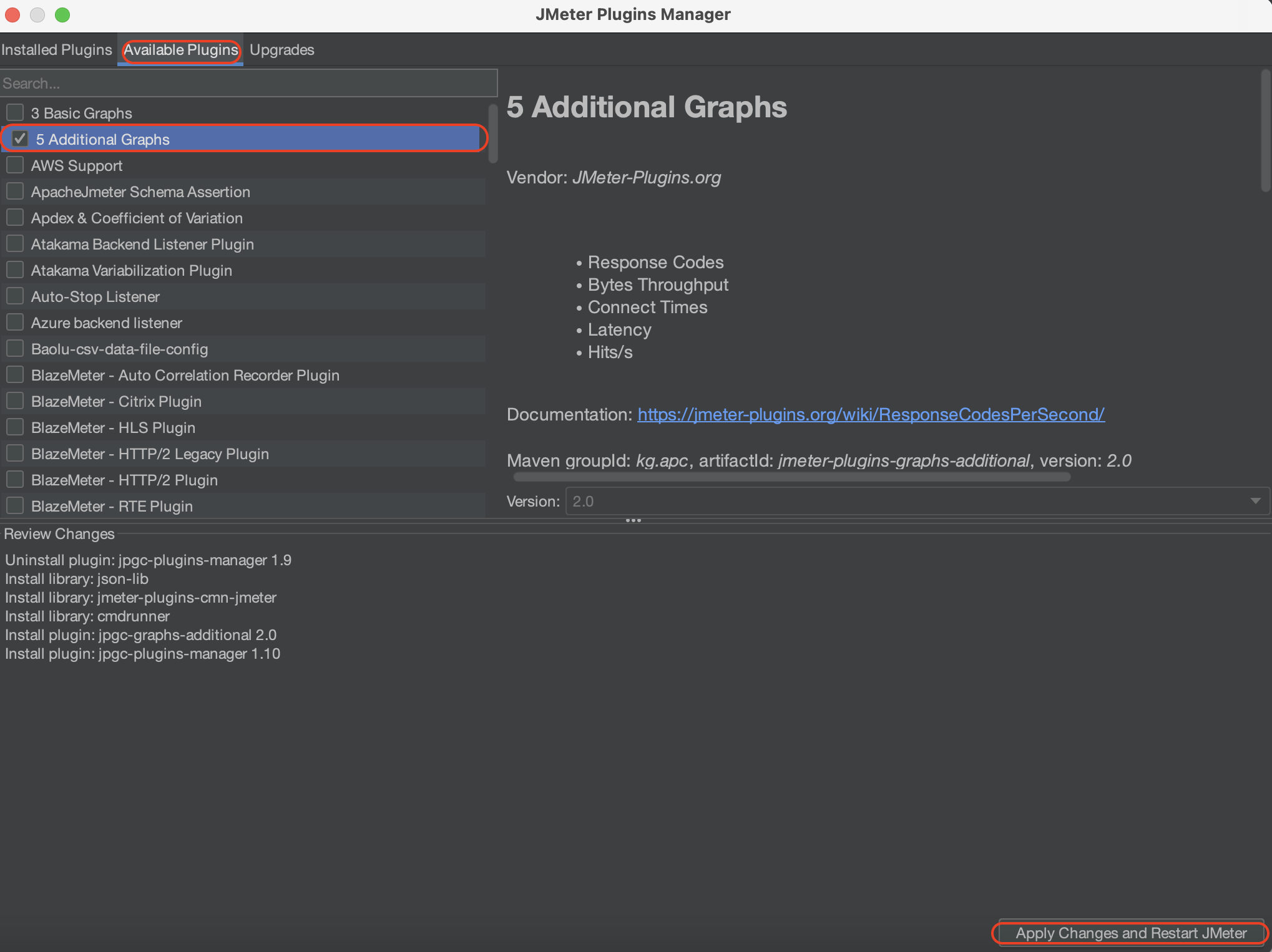Open the ResponseCodesPerSecond documentation link
Image resolution: width=1272 pixels, height=952 pixels.
tap(871, 414)
